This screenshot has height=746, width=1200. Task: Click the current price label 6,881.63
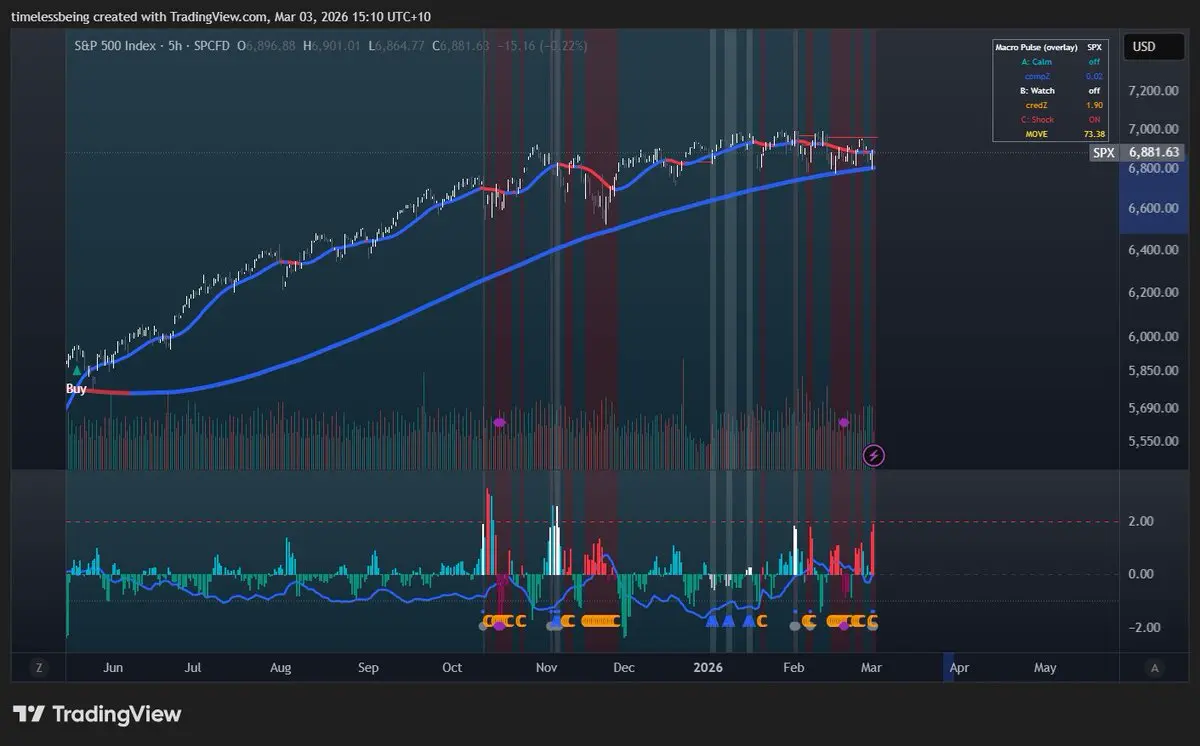[1155, 153]
